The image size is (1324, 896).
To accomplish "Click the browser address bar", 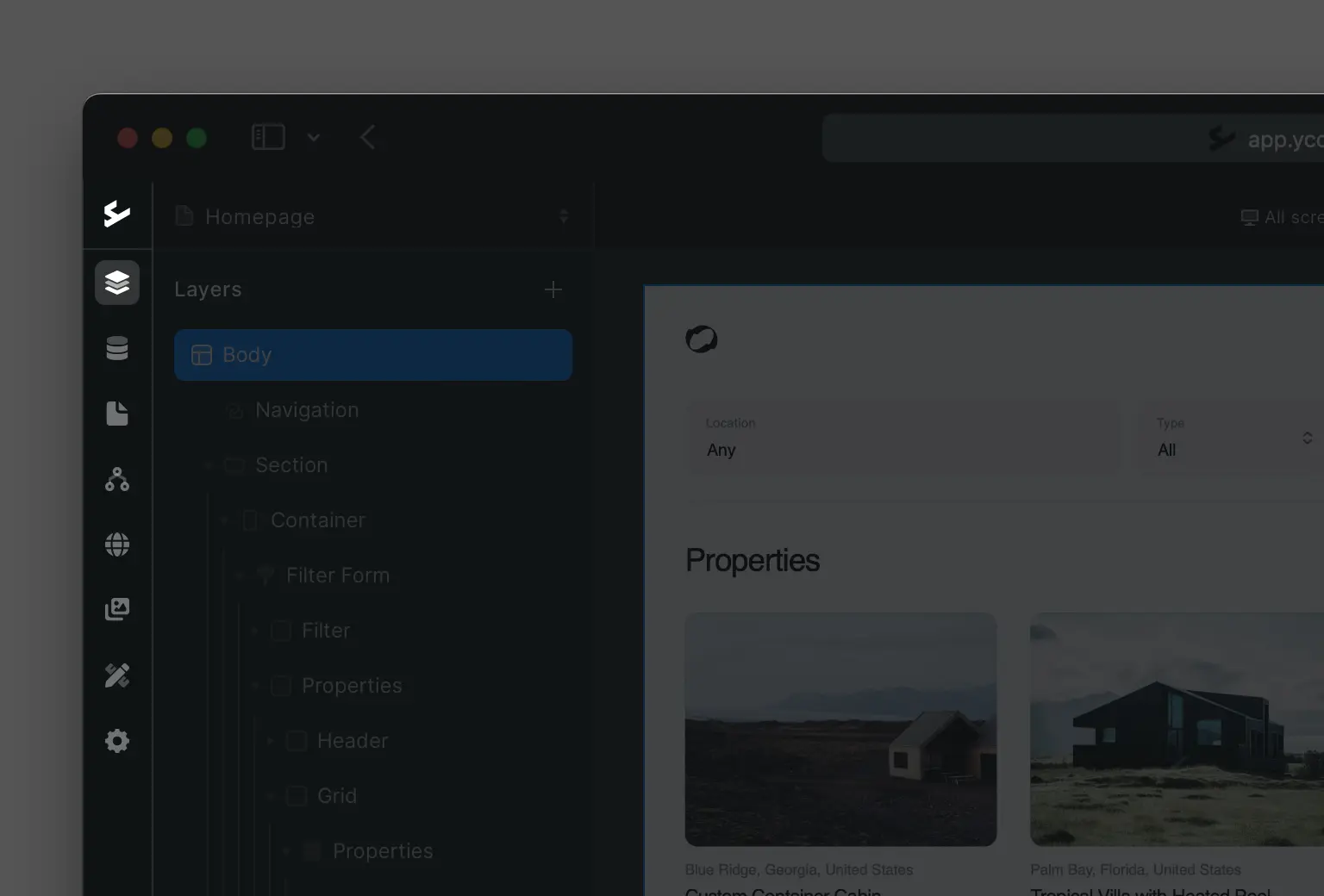I will tap(1072, 138).
